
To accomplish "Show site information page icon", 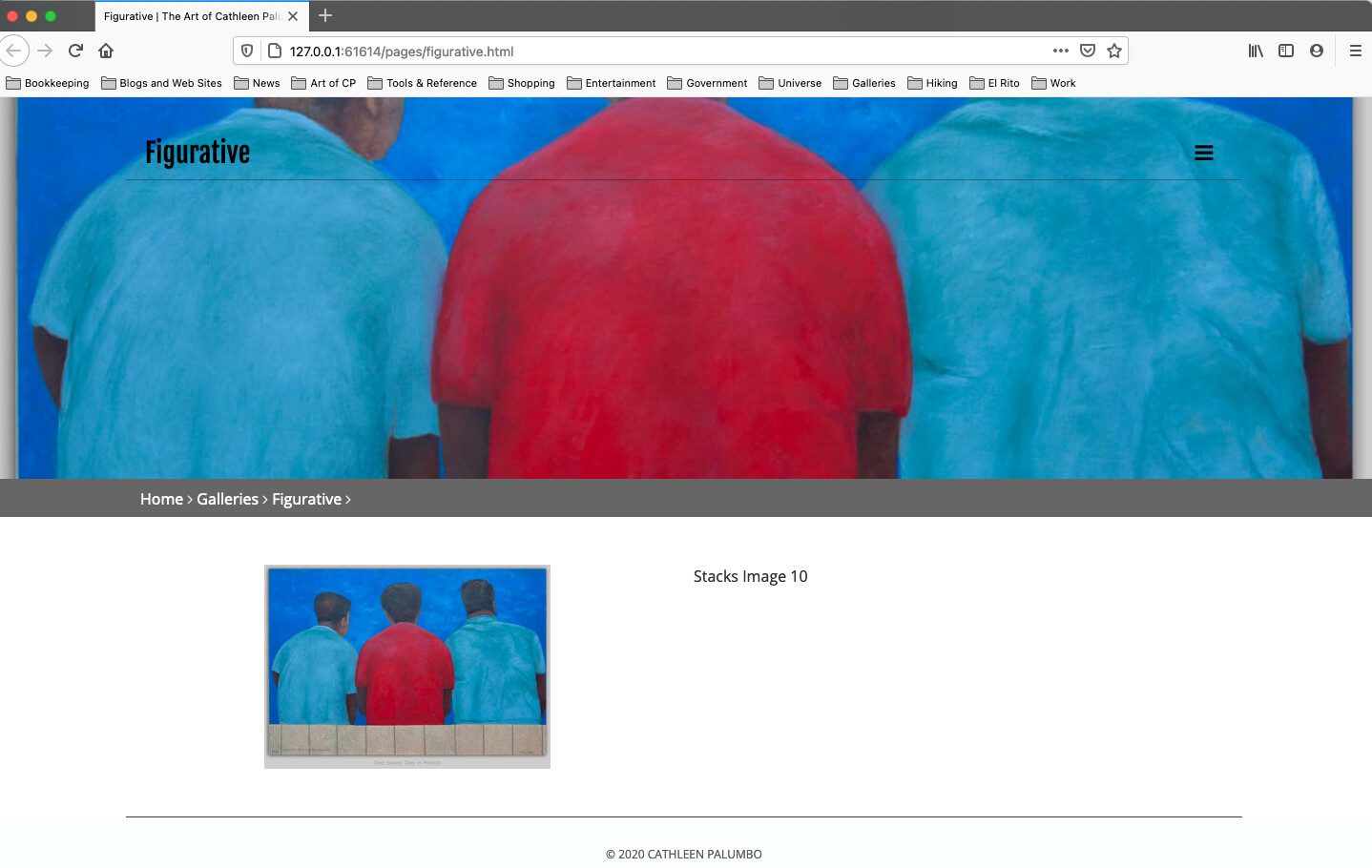I will coord(274,51).
